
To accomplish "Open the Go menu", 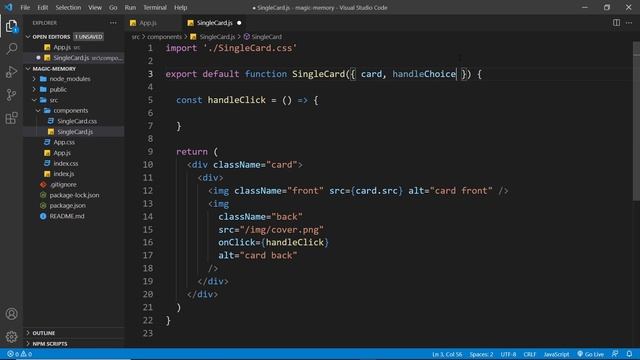I will (113, 7).
